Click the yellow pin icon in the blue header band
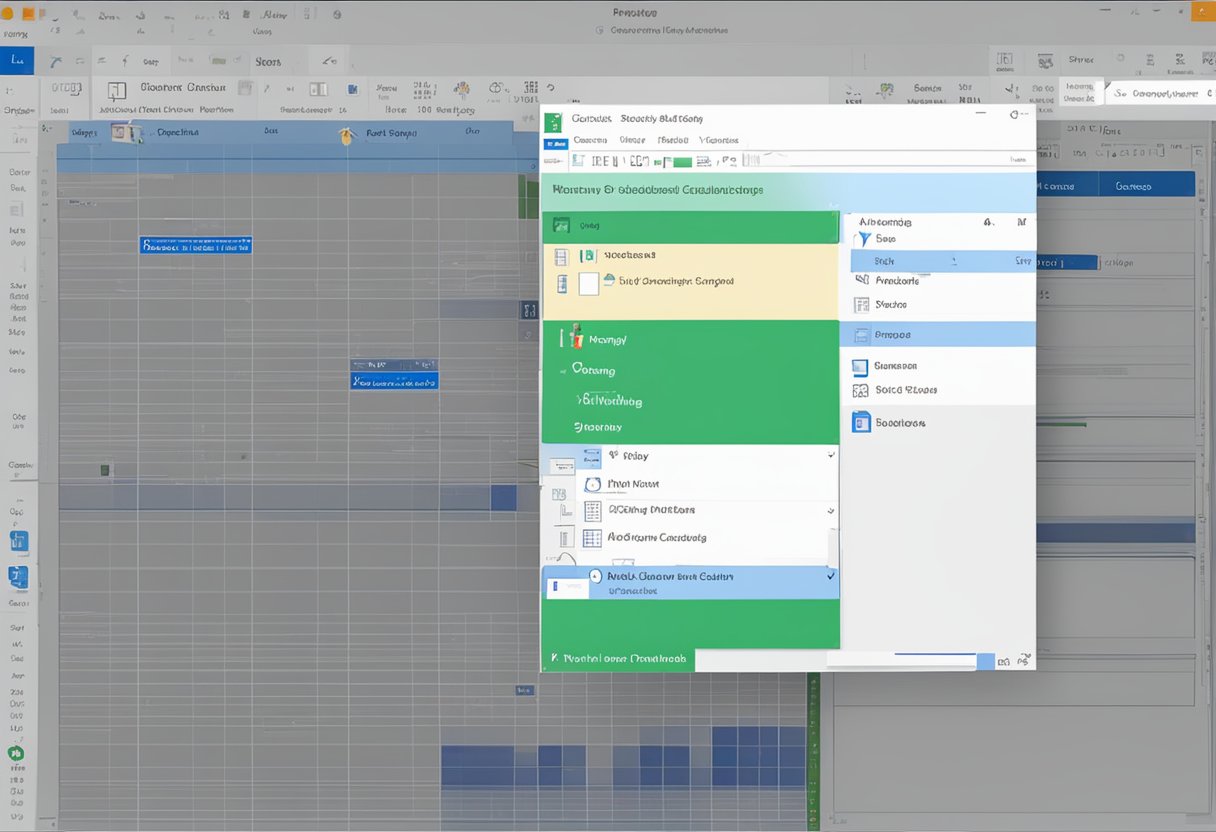1216x832 pixels. pos(347,135)
